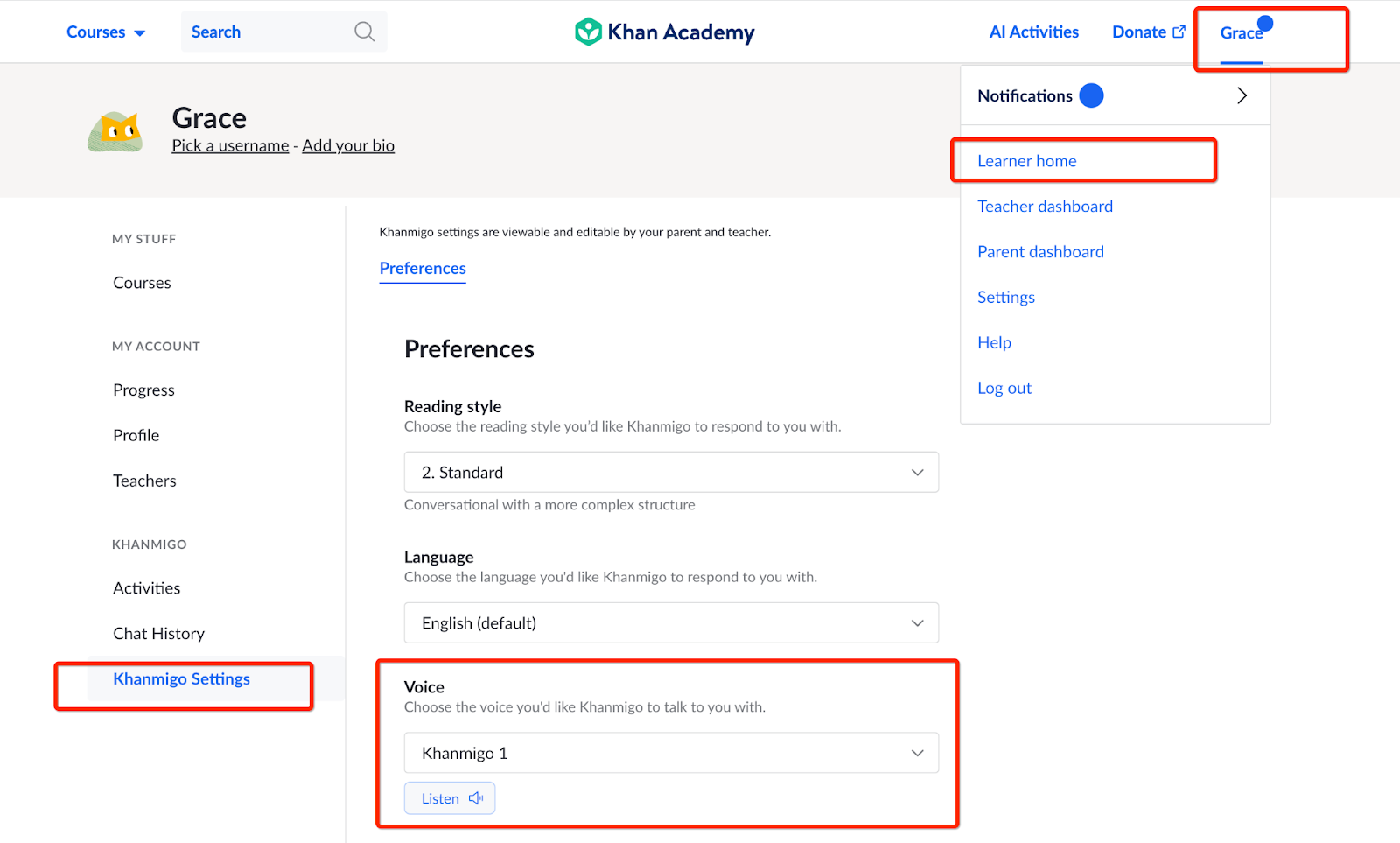
Task: Click the Khan Academy logo icon
Action: coord(587,32)
